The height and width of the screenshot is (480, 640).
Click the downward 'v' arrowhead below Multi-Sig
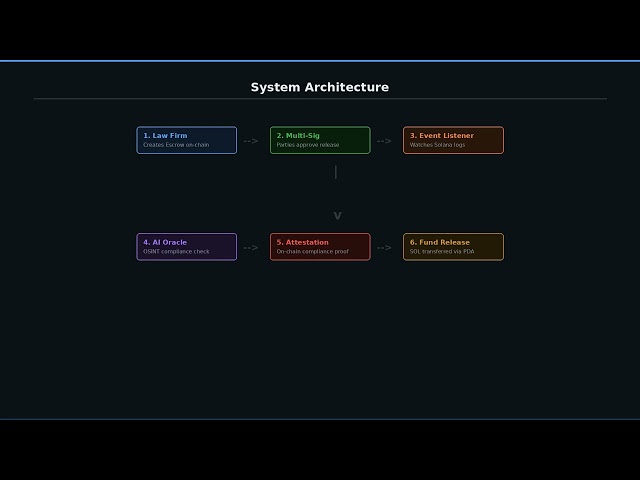(x=337, y=216)
